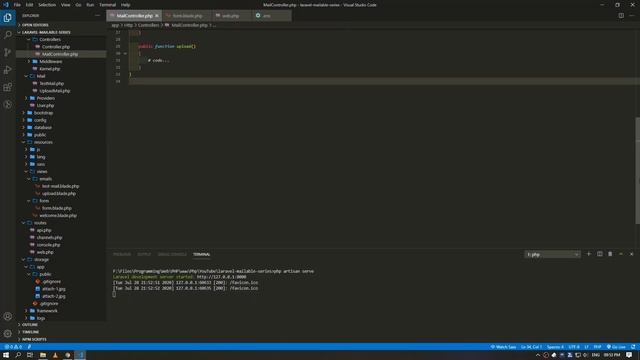Show errors and warnings count in status bar

coord(13,347)
